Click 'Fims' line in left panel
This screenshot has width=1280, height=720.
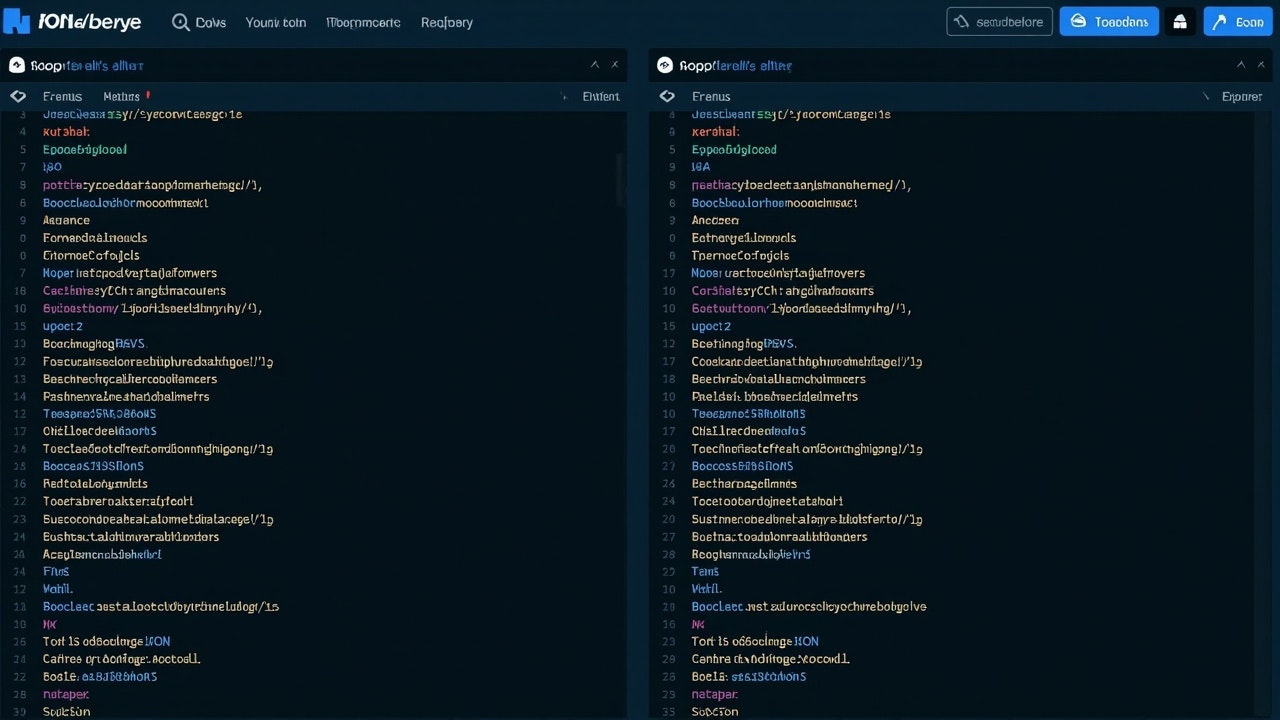(56, 572)
